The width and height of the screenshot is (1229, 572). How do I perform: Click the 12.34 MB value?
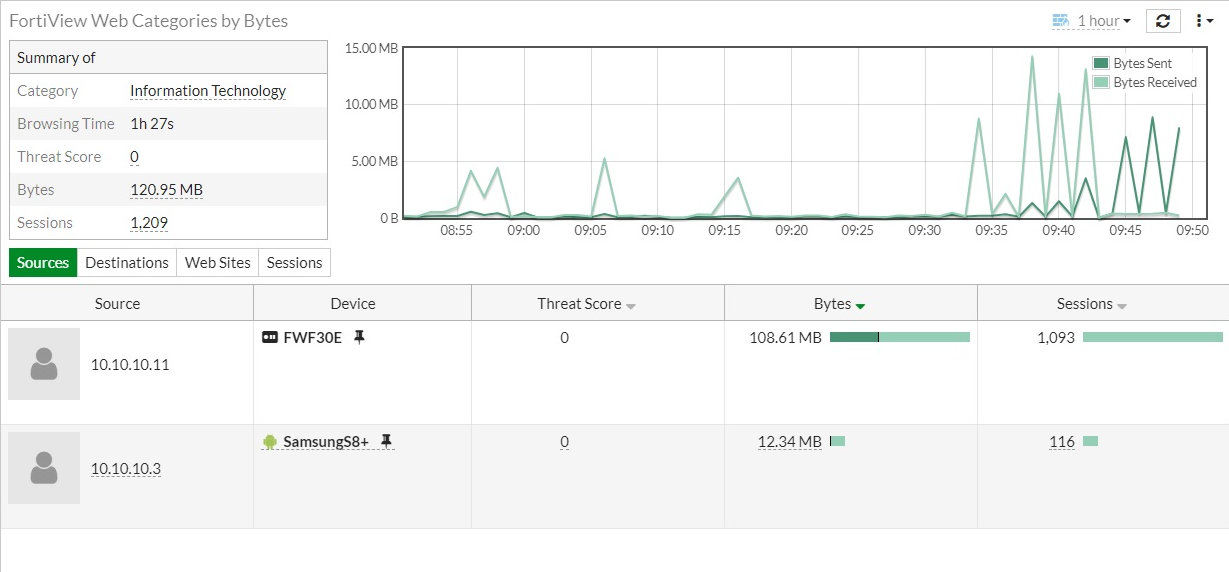pyautogui.click(x=790, y=441)
